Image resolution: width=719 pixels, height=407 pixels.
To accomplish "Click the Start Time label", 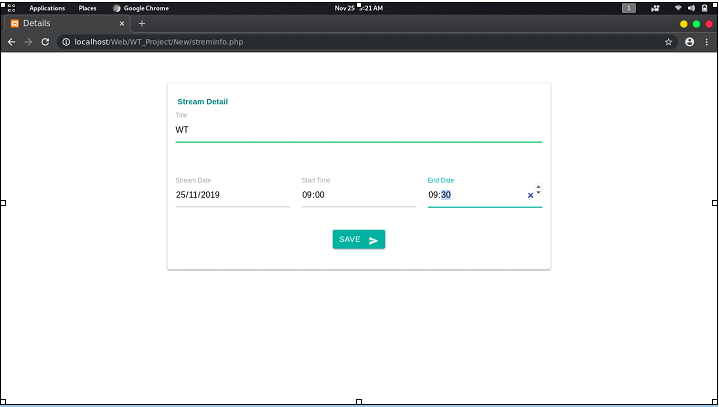I will [x=316, y=181].
